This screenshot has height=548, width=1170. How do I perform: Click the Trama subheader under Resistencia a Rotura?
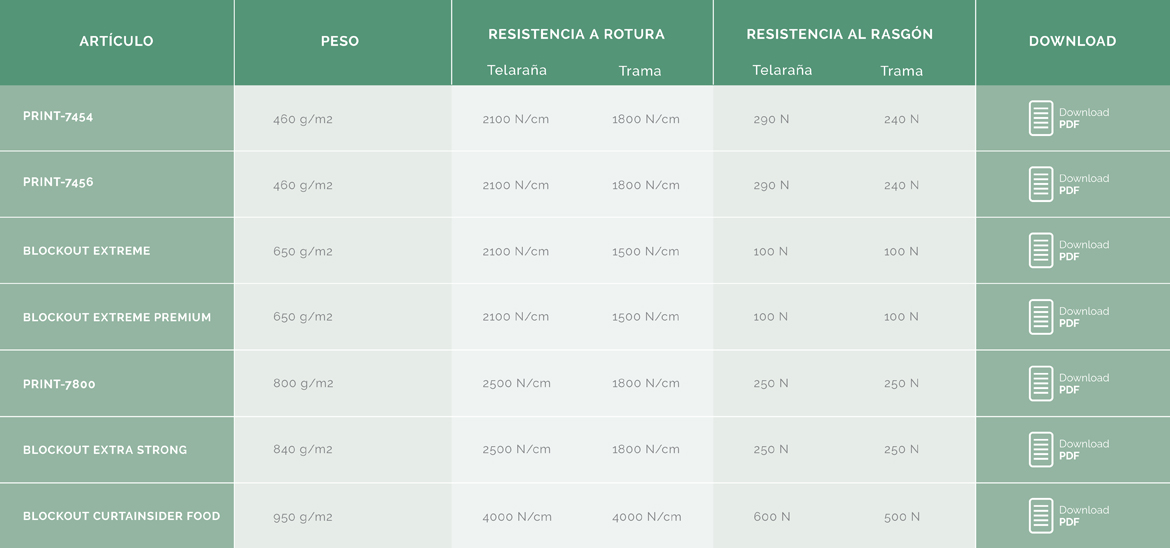point(639,71)
